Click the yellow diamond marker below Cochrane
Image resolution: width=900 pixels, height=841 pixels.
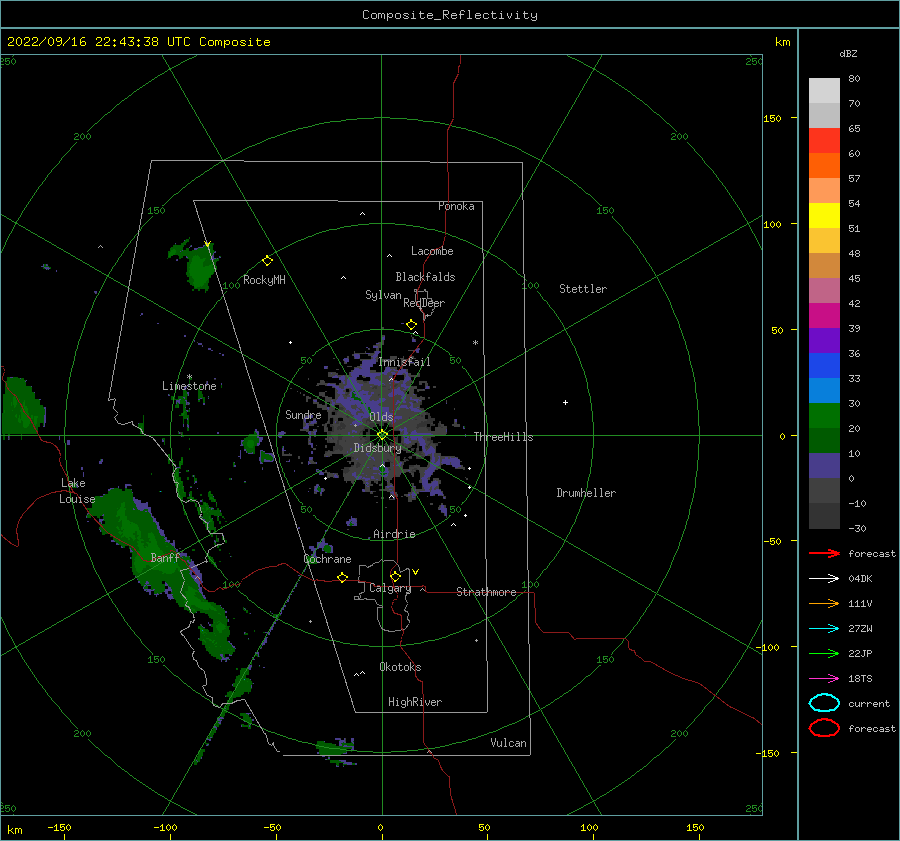pyautogui.click(x=343, y=578)
